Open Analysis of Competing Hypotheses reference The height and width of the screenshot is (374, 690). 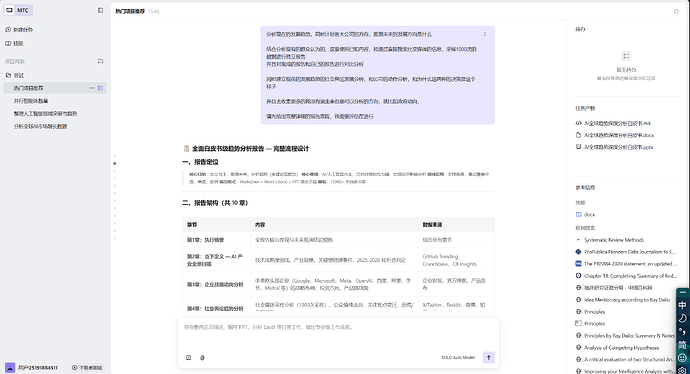coord(617,348)
